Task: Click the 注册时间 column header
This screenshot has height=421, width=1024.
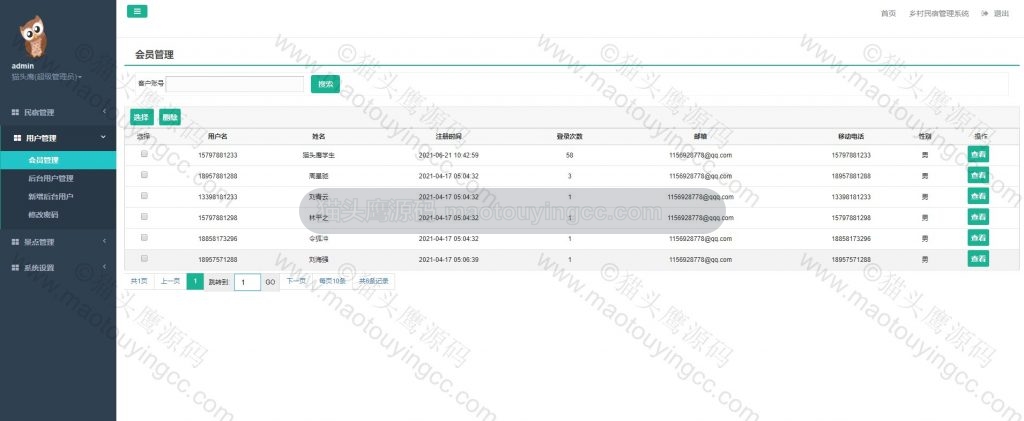Action: pos(449,136)
